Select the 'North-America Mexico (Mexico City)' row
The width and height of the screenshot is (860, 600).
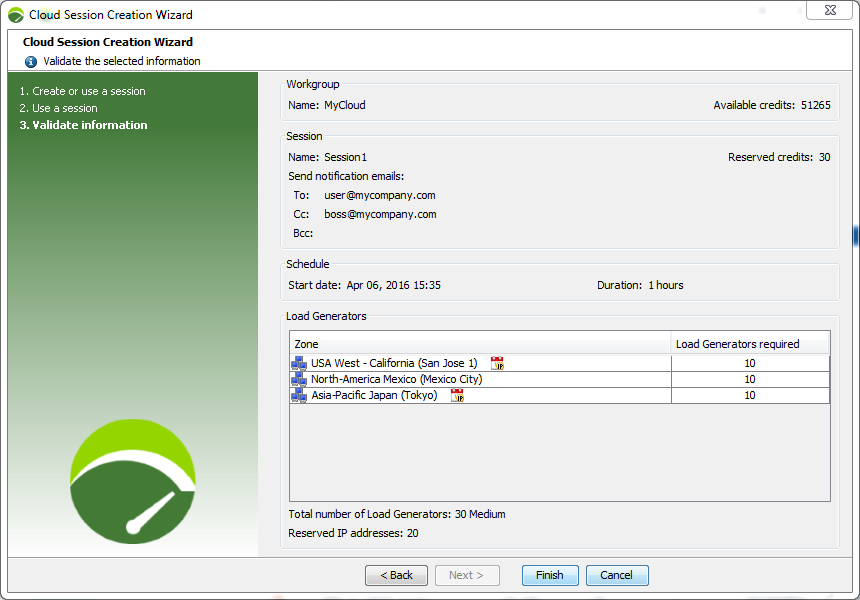tap(559, 380)
